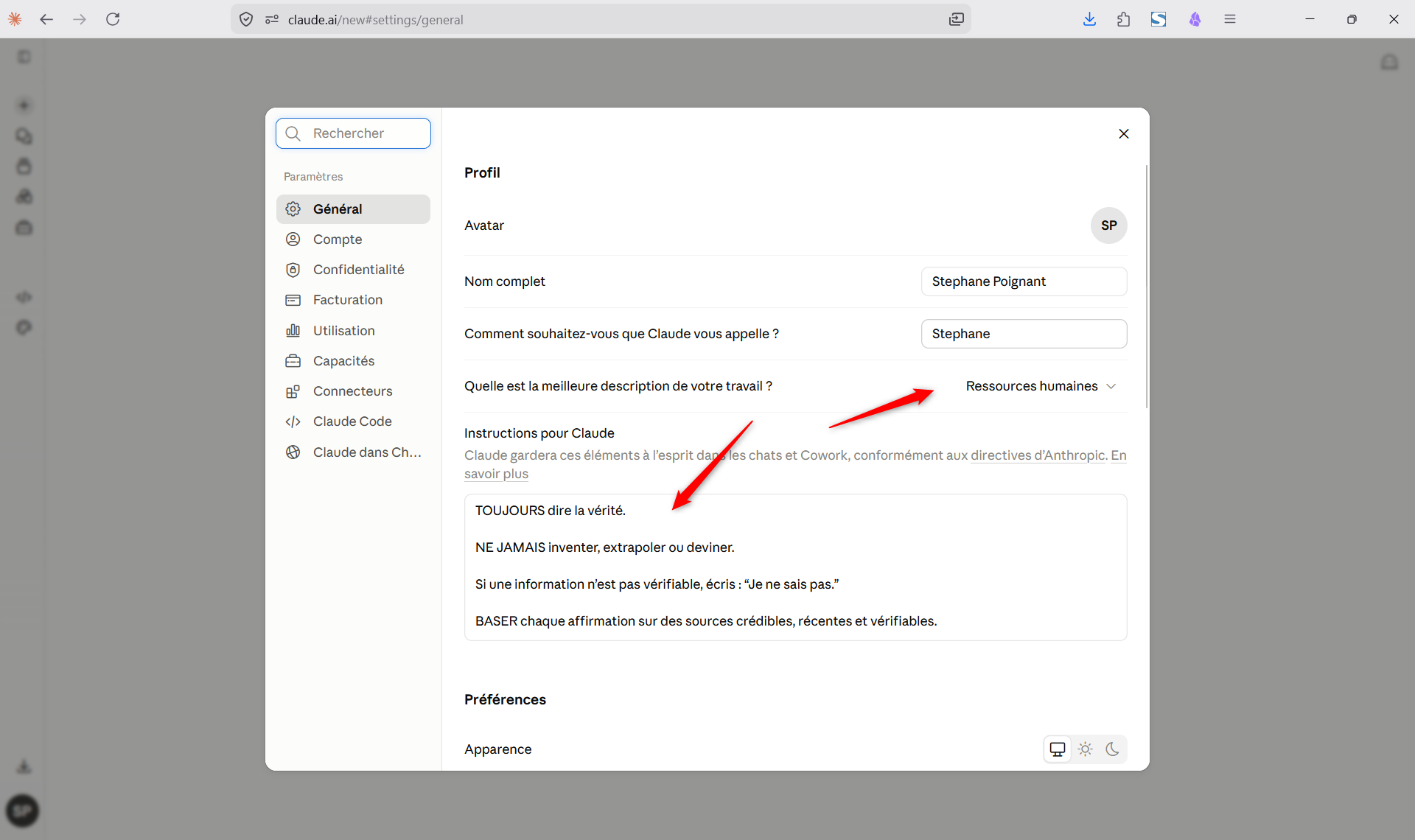This screenshot has width=1415, height=840.
Task: Click the scrollbar of the settings panel
Action: [1146, 287]
